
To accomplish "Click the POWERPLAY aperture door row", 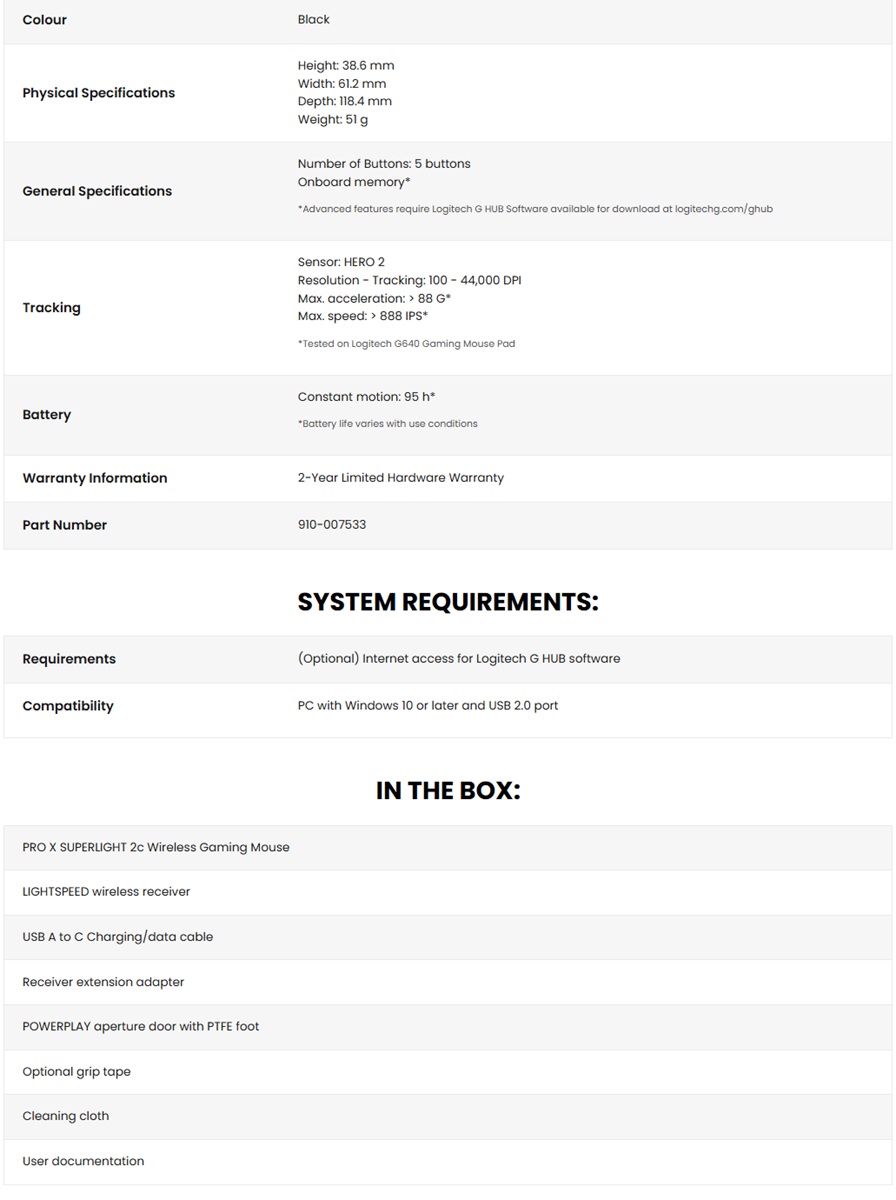I will tap(141, 1027).
